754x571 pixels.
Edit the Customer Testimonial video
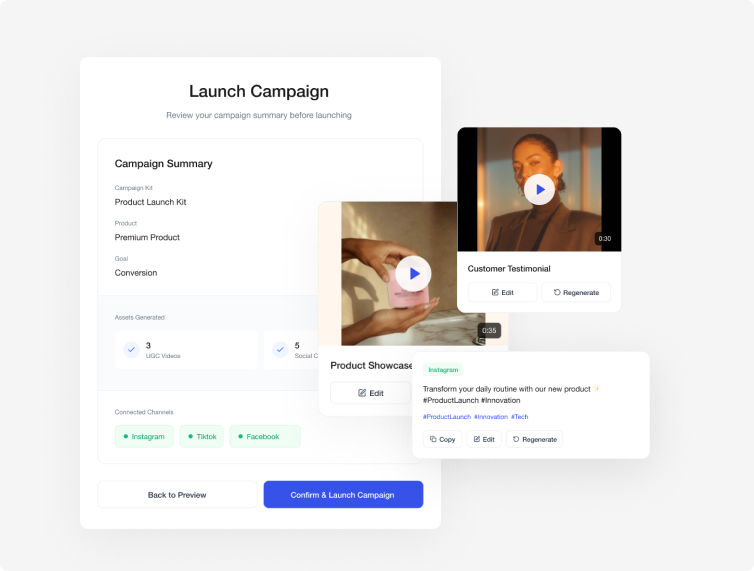(502, 292)
